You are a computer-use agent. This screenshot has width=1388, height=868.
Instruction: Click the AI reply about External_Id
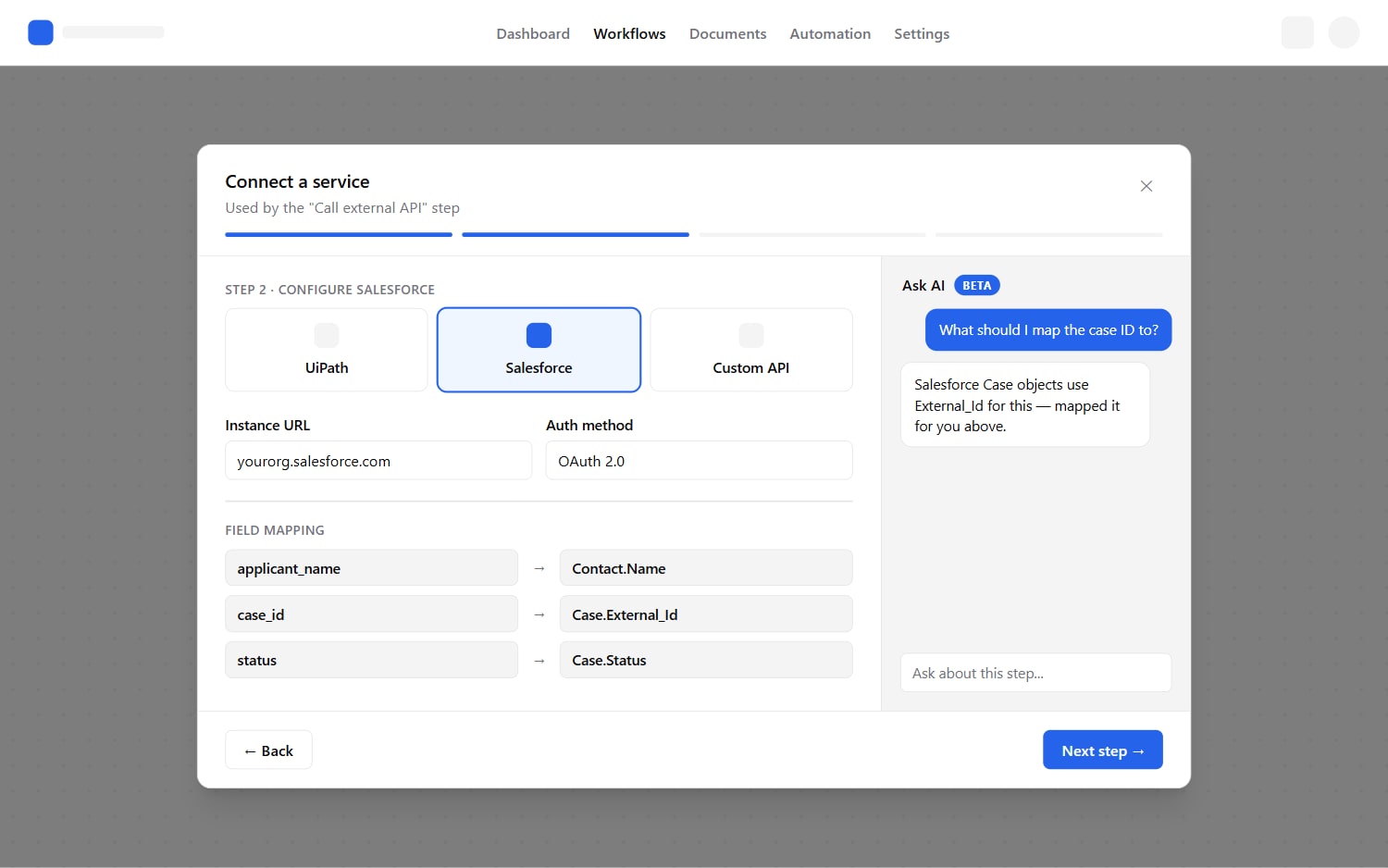click(x=1025, y=404)
